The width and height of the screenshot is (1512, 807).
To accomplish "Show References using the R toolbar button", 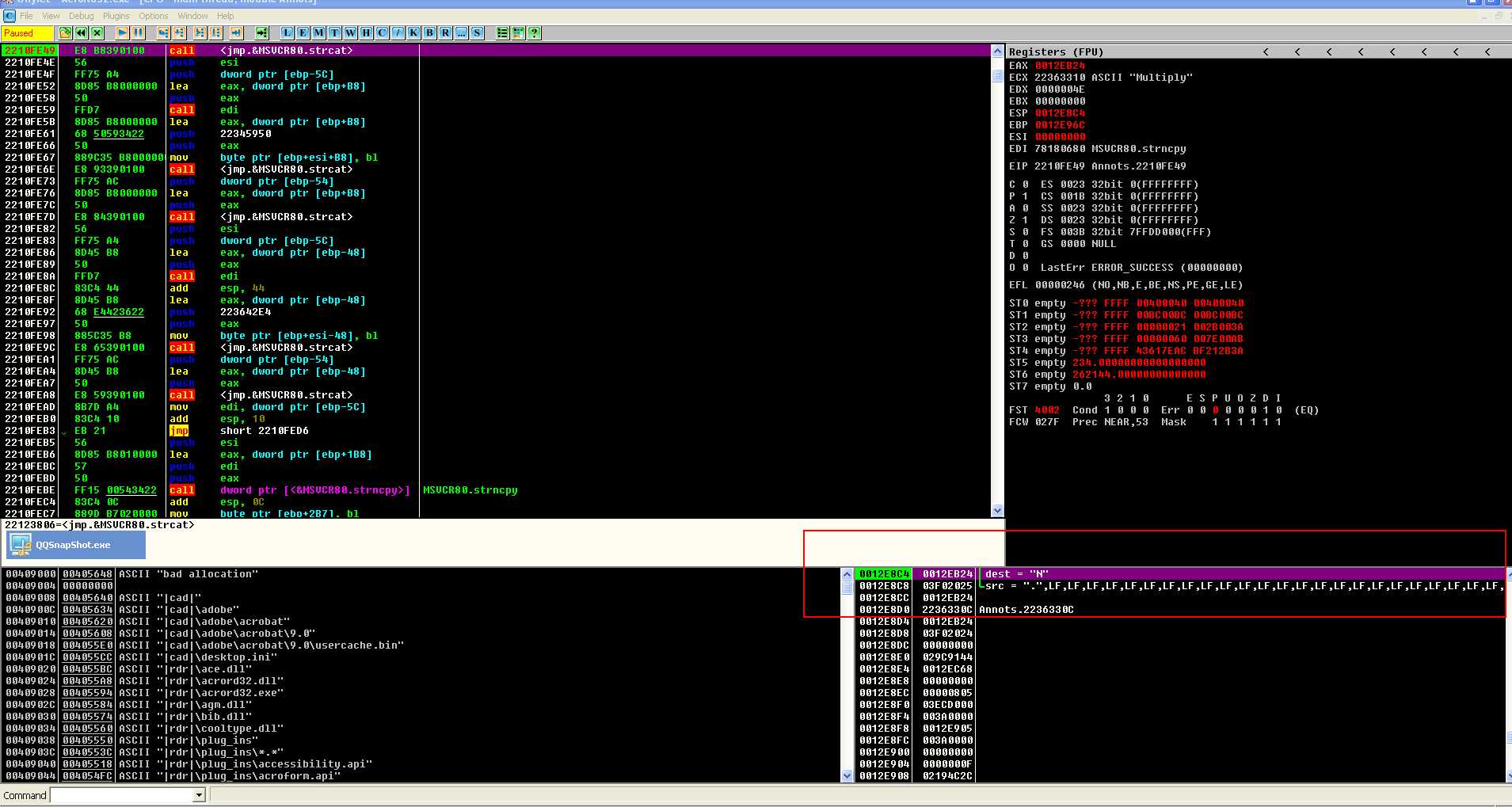I will tap(445, 32).
